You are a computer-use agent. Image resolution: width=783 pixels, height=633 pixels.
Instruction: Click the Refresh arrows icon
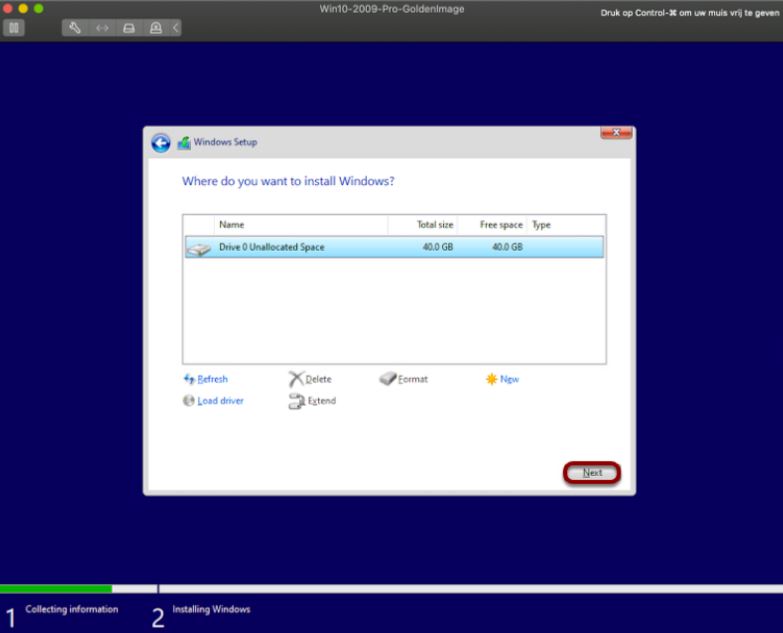(189, 379)
